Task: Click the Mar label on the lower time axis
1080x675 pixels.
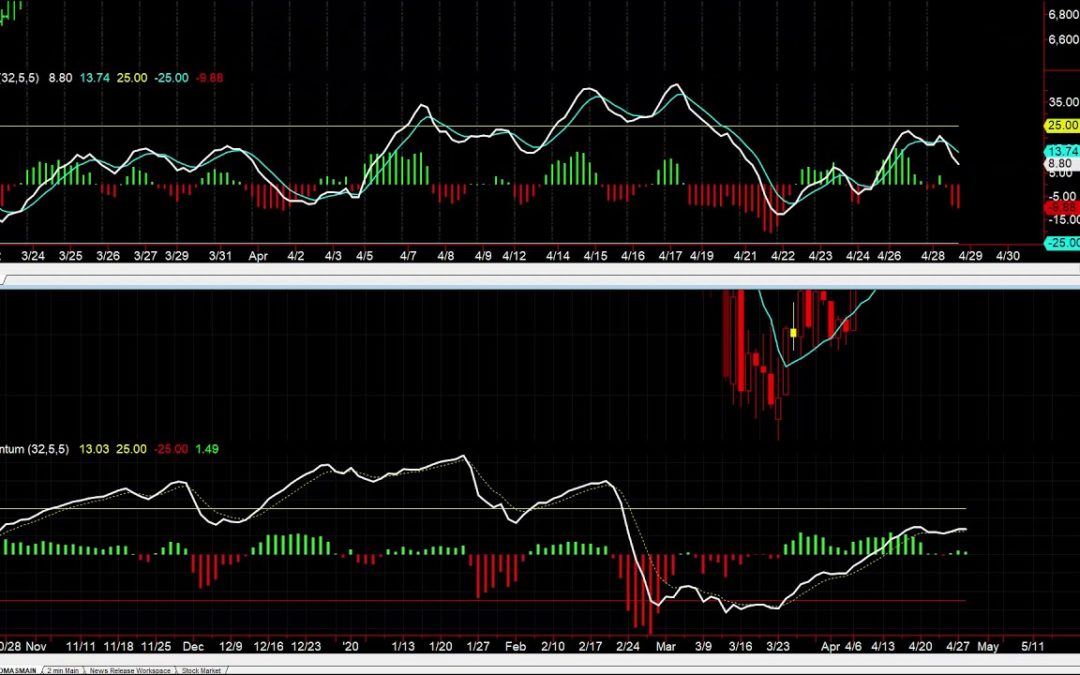Action: click(x=665, y=647)
